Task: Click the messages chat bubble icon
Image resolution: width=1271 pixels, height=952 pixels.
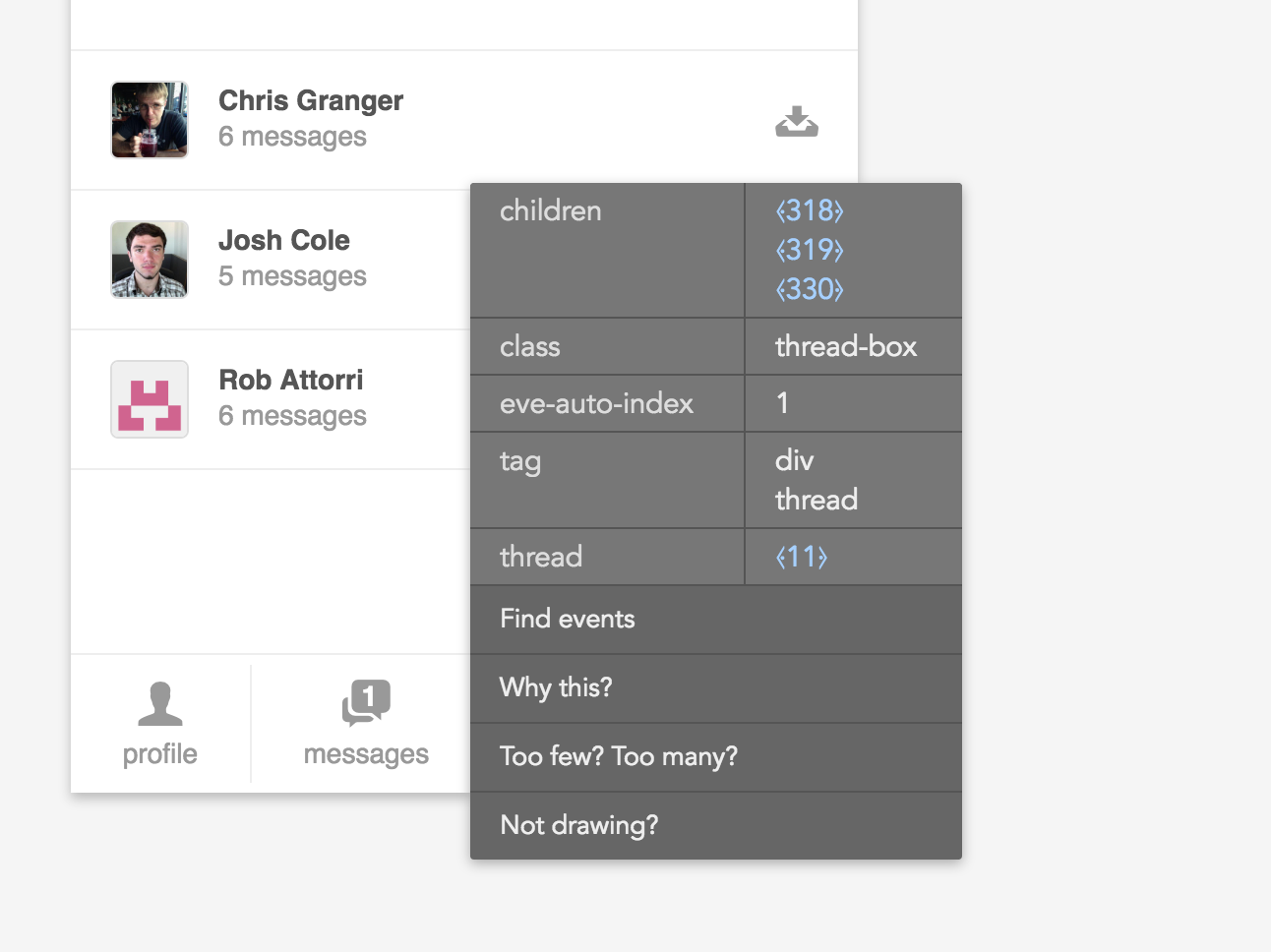Action: click(x=366, y=703)
